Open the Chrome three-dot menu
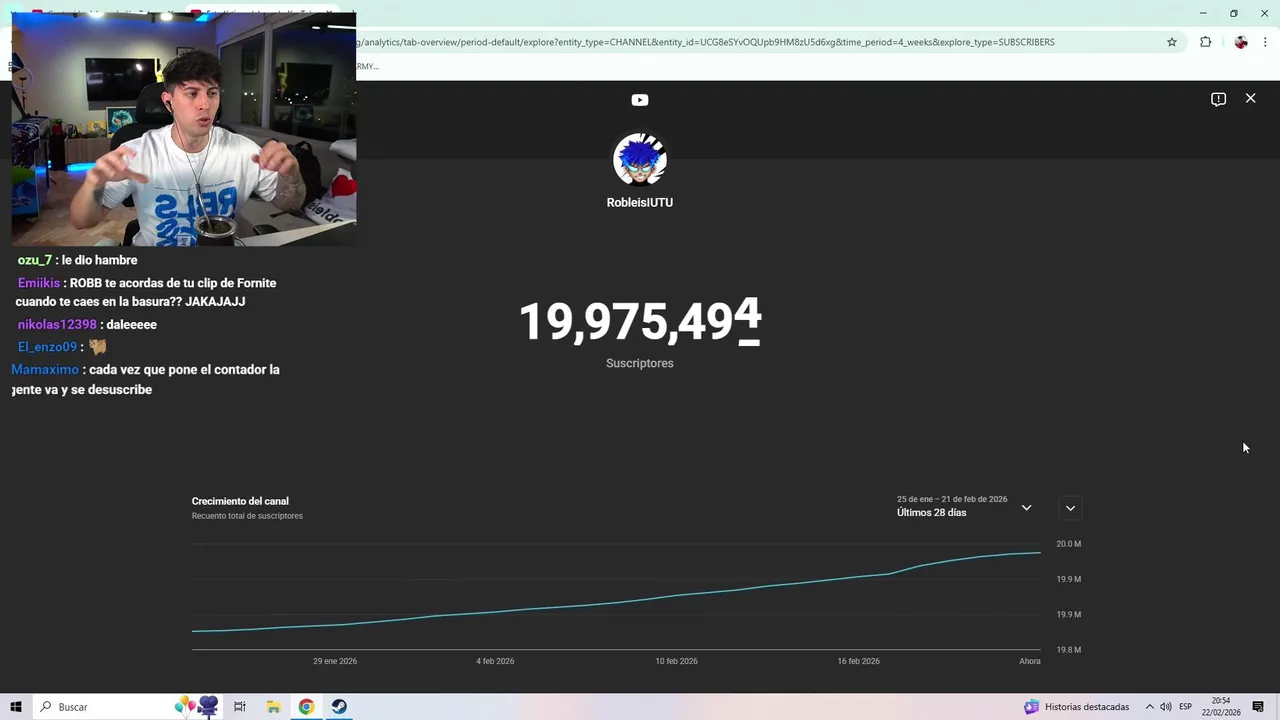This screenshot has height=720, width=1280. 1266,42
